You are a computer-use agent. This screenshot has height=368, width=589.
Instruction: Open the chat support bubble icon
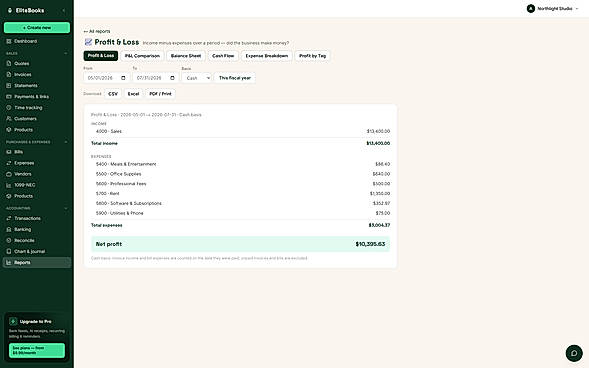(574, 353)
